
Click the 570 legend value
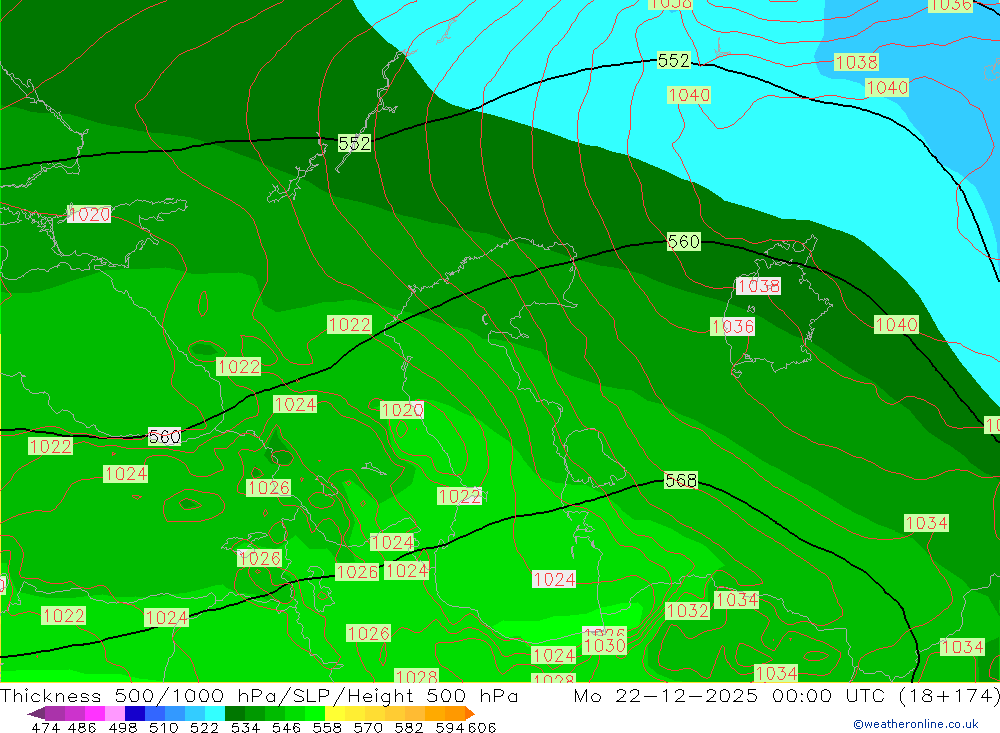pyautogui.click(x=368, y=727)
